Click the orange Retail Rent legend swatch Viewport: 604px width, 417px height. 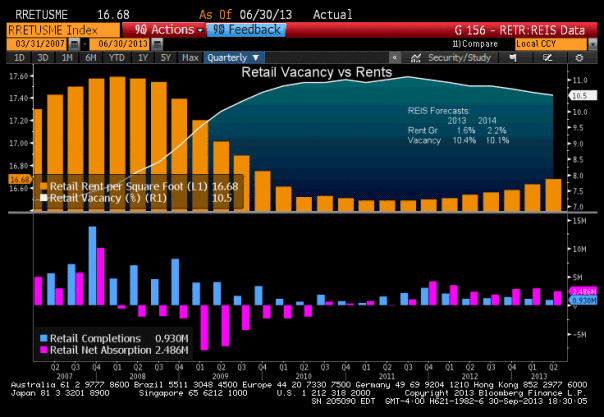(x=44, y=186)
